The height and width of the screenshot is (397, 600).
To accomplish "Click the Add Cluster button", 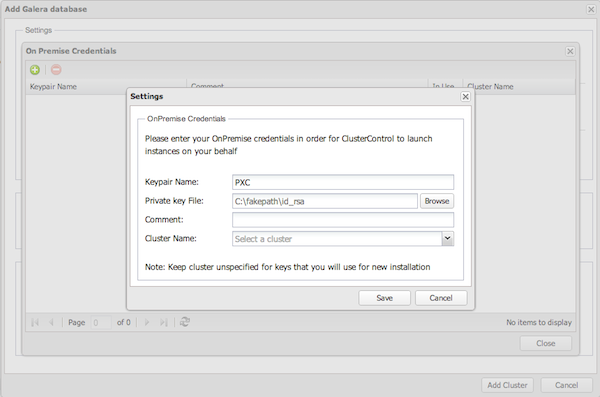I will [507, 385].
